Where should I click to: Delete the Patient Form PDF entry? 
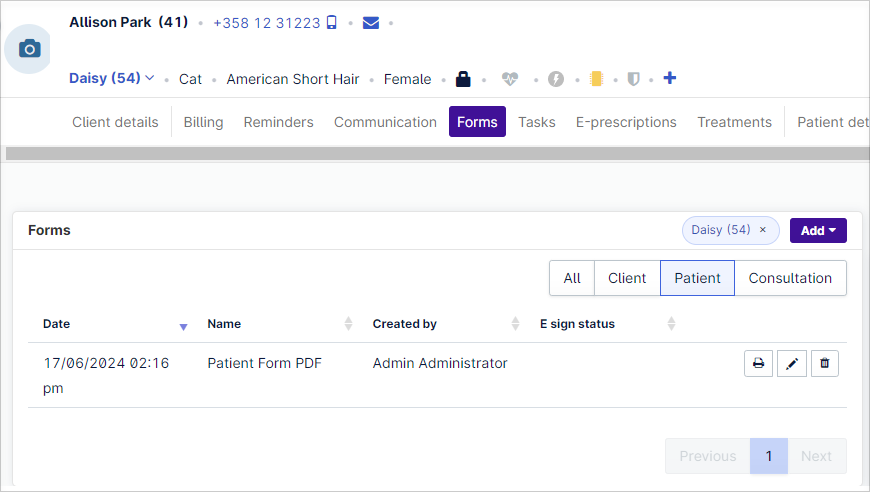pyautogui.click(x=825, y=363)
